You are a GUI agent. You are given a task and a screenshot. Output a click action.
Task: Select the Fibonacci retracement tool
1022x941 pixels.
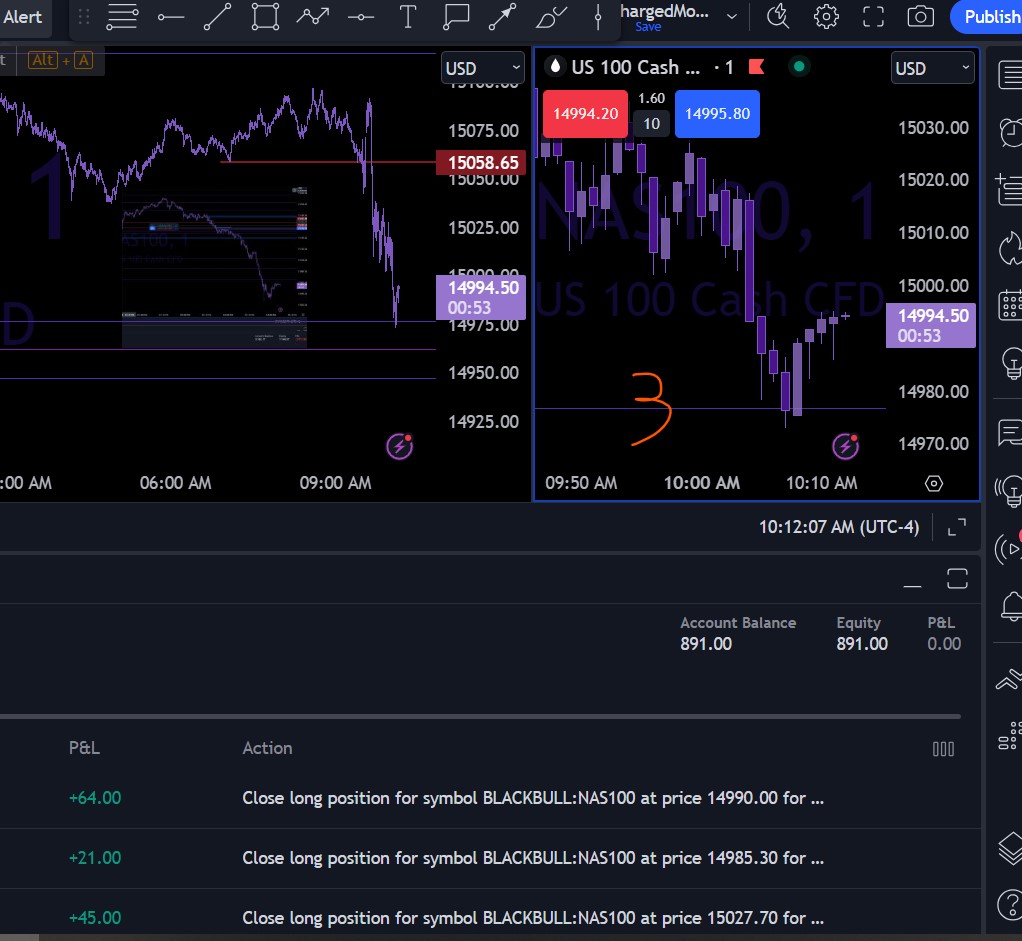coord(122,16)
